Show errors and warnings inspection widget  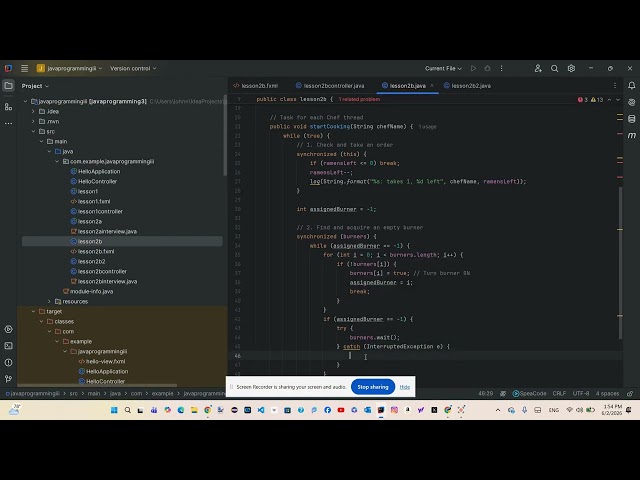tap(590, 100)
